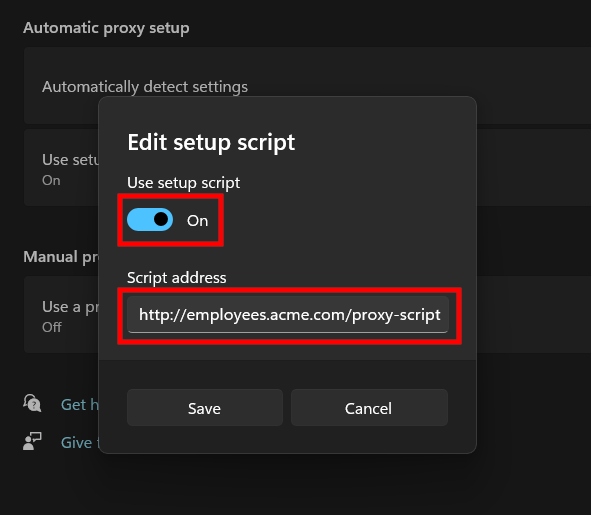
Task: Select the Automatically detect settings row
Action: 307,86
